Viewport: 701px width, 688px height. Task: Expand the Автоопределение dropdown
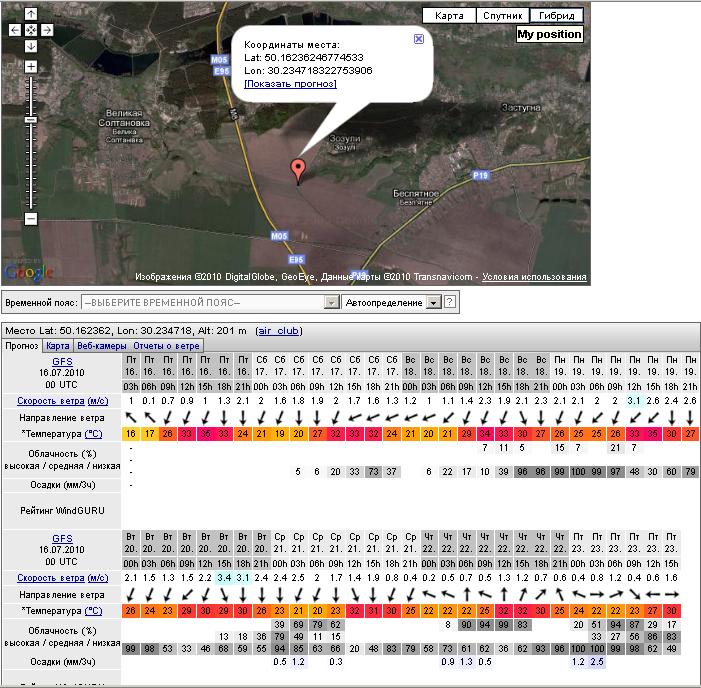coord(433,302)
